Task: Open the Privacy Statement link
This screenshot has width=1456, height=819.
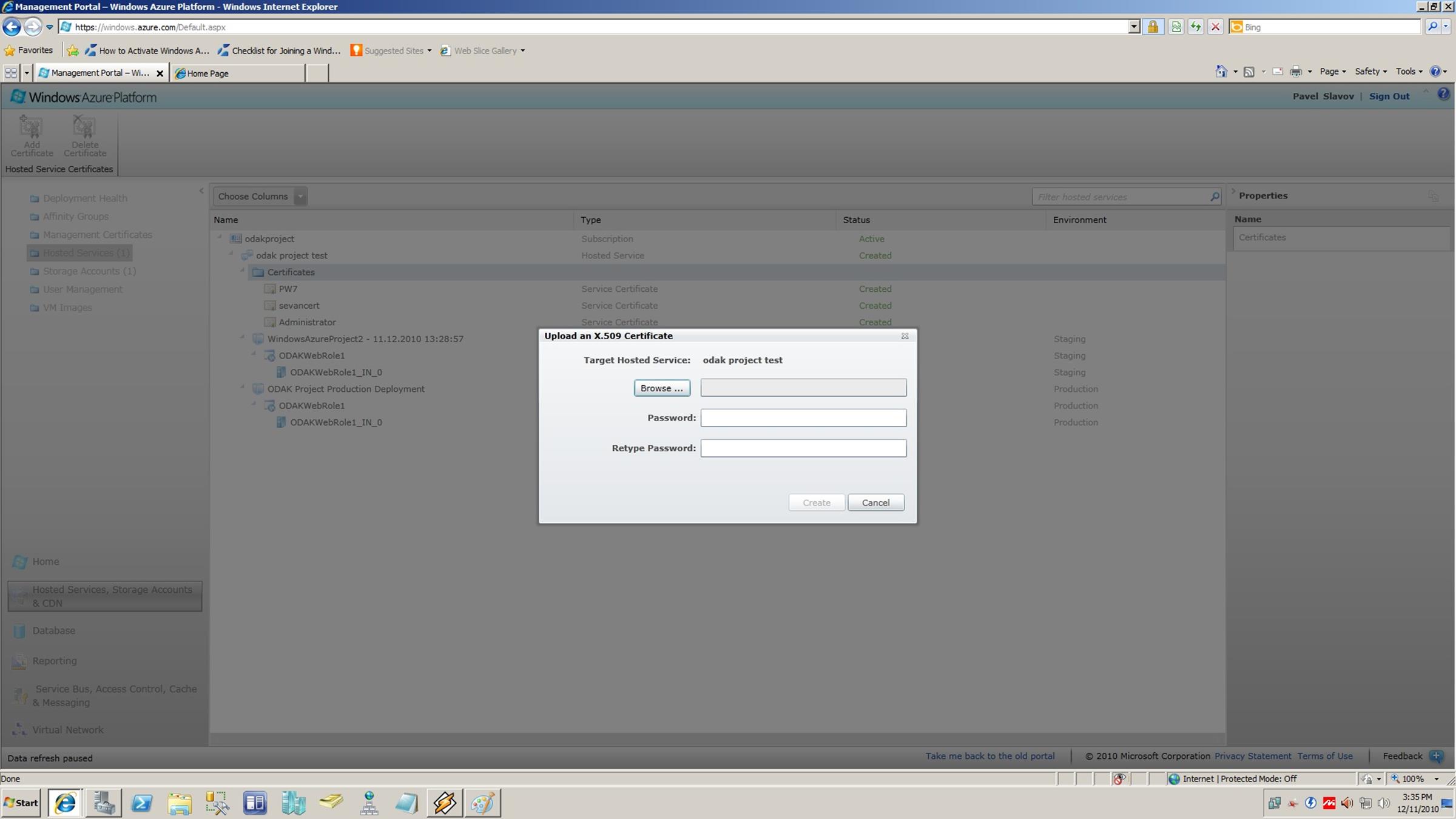Action: click(1253, 757)
